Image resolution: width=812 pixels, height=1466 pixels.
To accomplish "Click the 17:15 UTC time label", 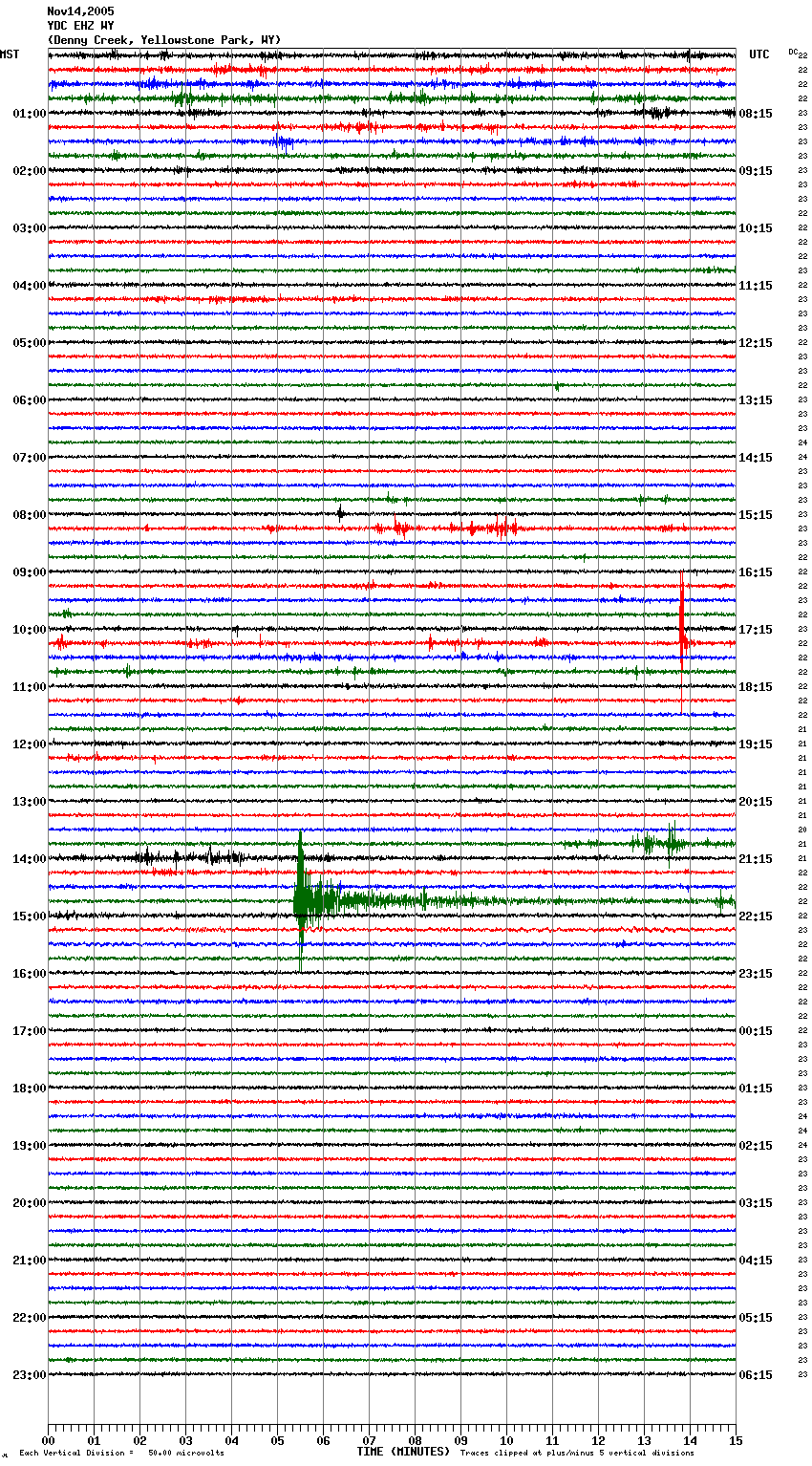I will click(x=756, y=630).
